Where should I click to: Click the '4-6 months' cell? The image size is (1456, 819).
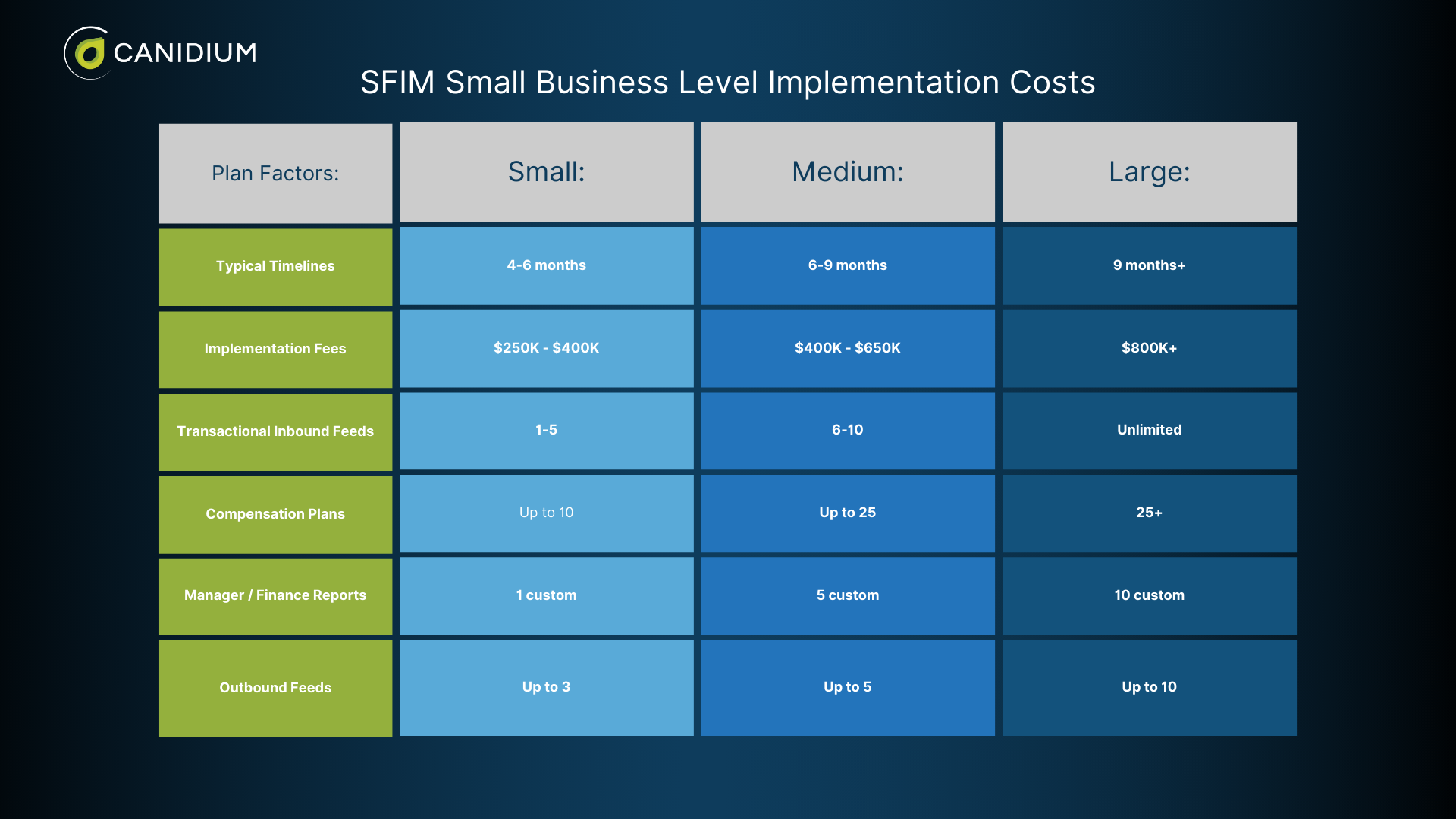(547, 266)
